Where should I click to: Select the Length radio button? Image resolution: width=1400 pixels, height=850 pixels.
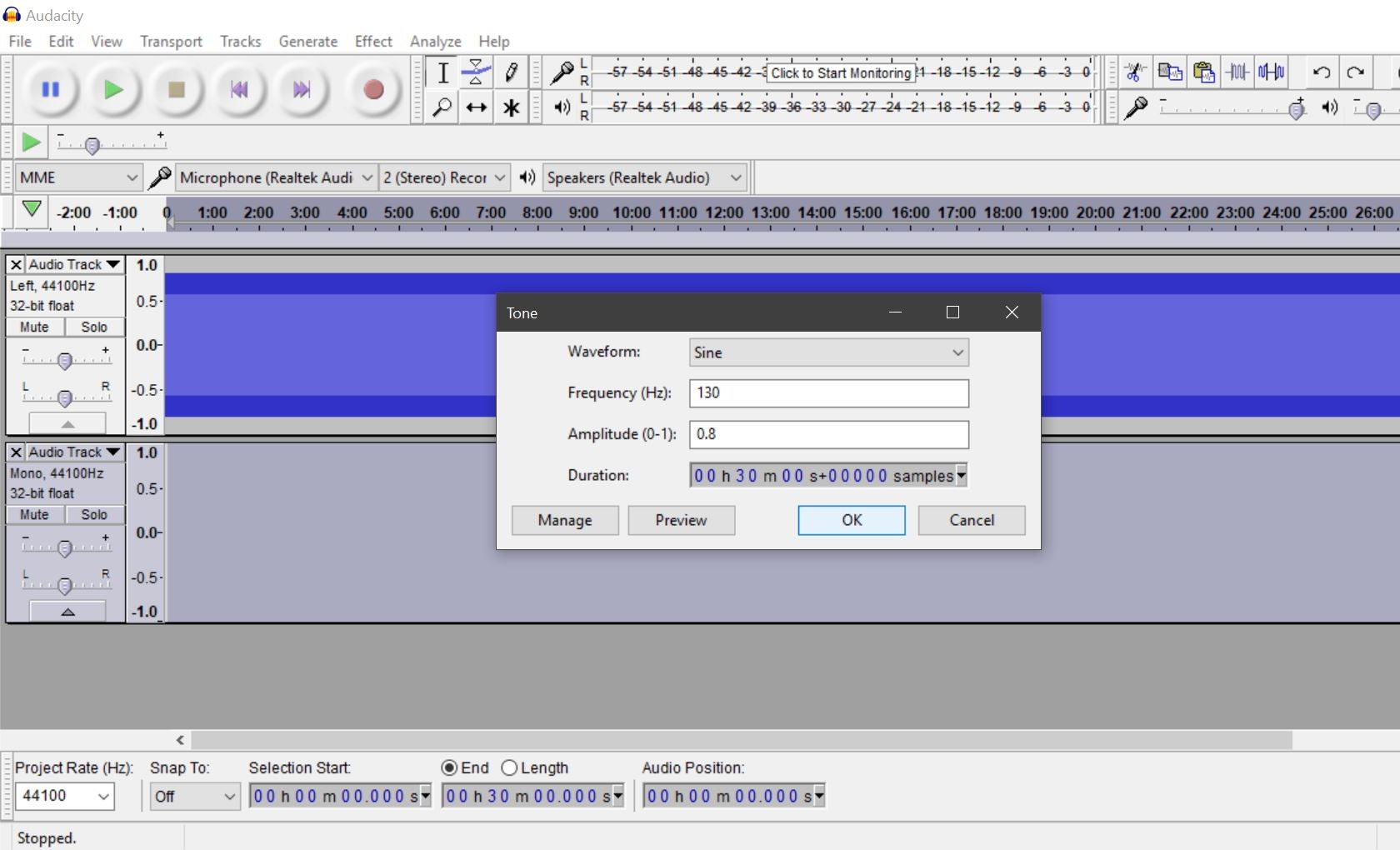point(509,767)
